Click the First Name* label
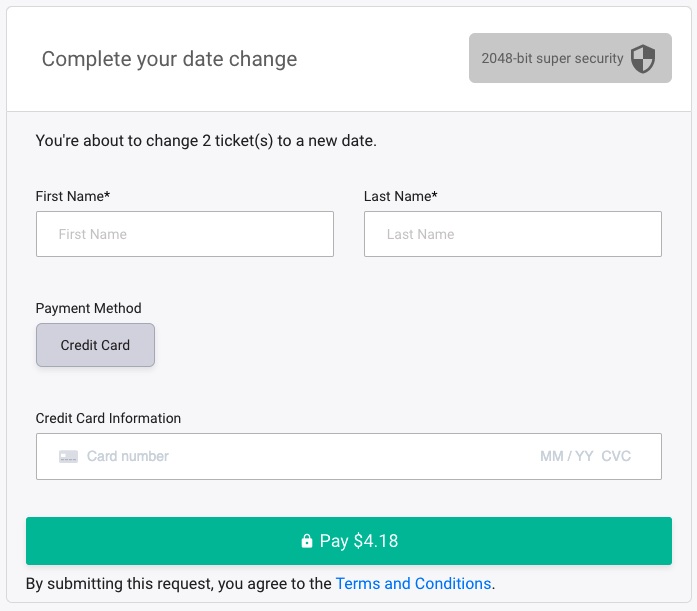Viewport: 697px width, 611px height. click(72, 196)
